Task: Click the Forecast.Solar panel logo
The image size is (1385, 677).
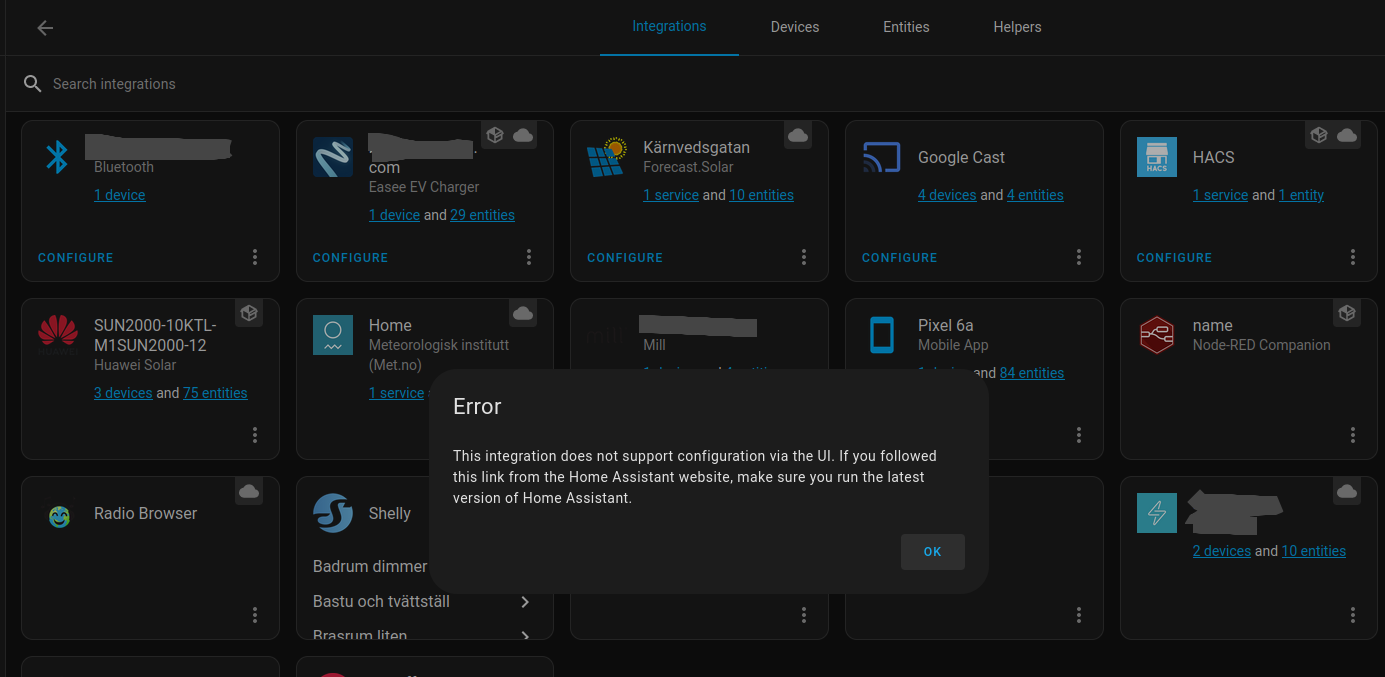Action: (x=607, y=157)
